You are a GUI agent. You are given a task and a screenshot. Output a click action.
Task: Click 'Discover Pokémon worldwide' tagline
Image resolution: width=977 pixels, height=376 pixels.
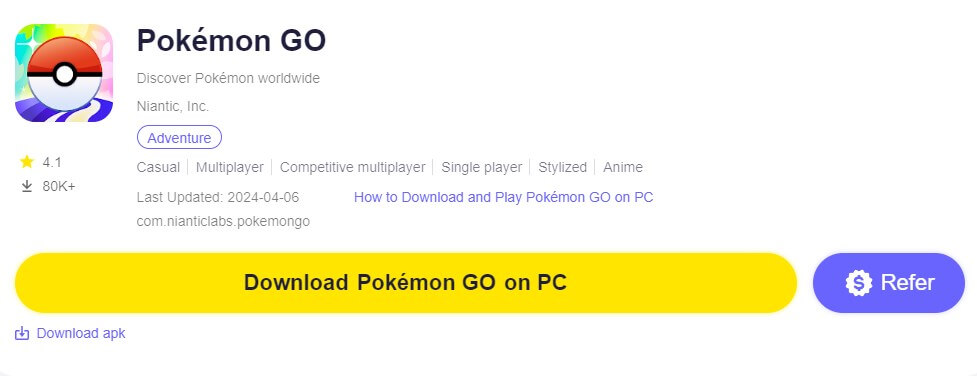[228, 79]
